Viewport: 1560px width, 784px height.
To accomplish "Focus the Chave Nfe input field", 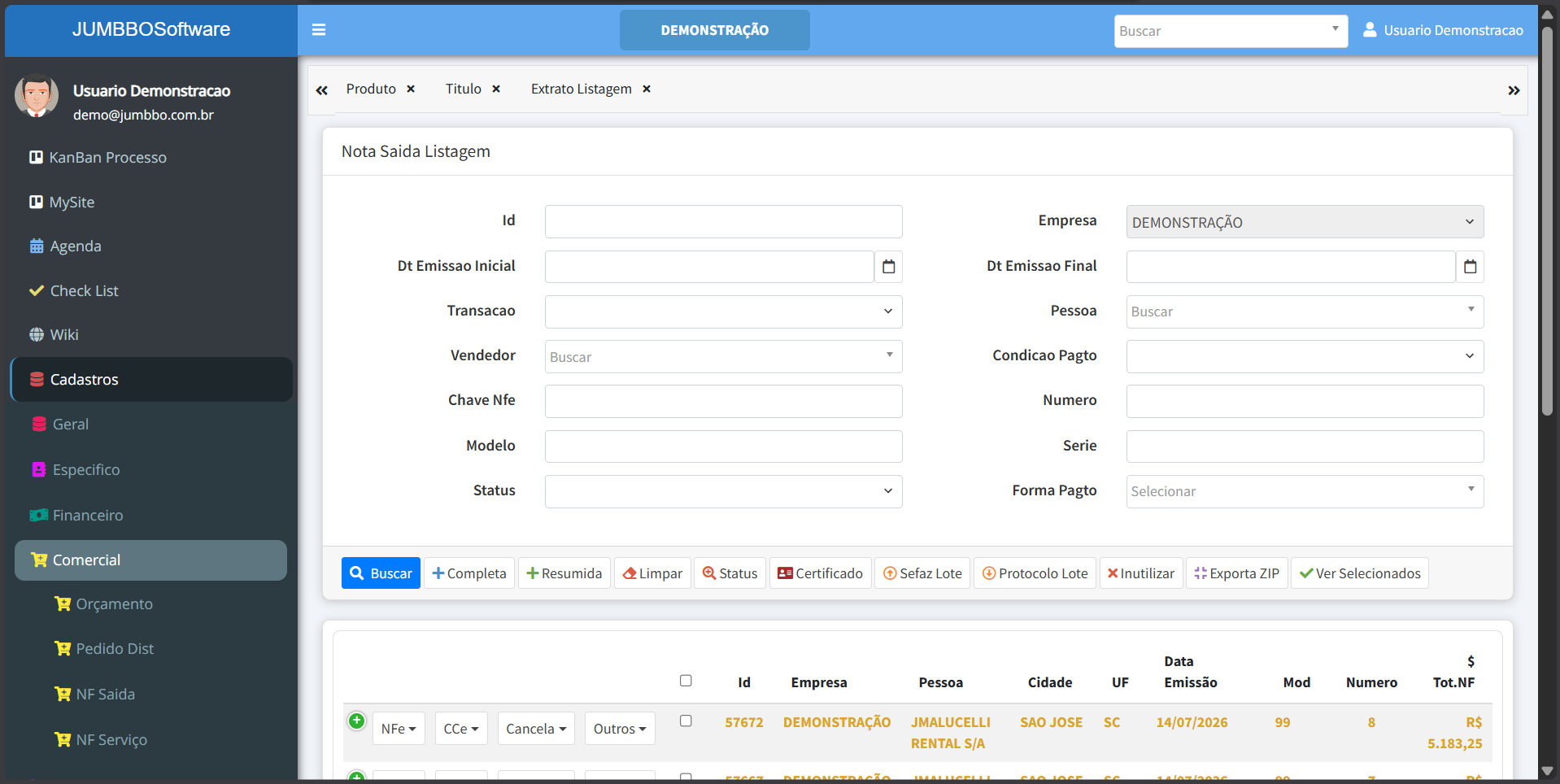I will click(723, 401).
